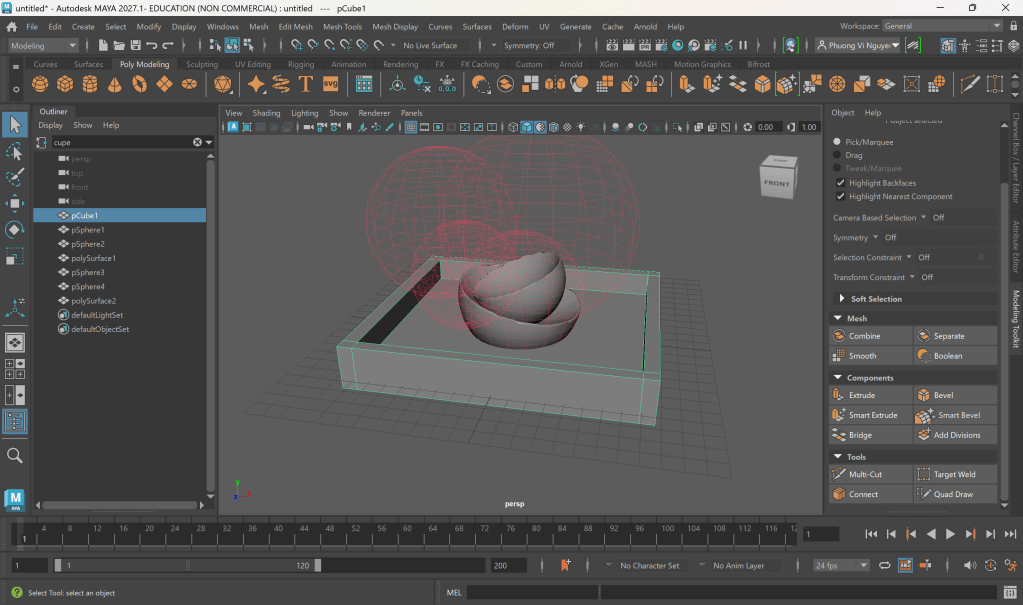
Task: Open the Mesh Tools menu
Action: point(342,27)
